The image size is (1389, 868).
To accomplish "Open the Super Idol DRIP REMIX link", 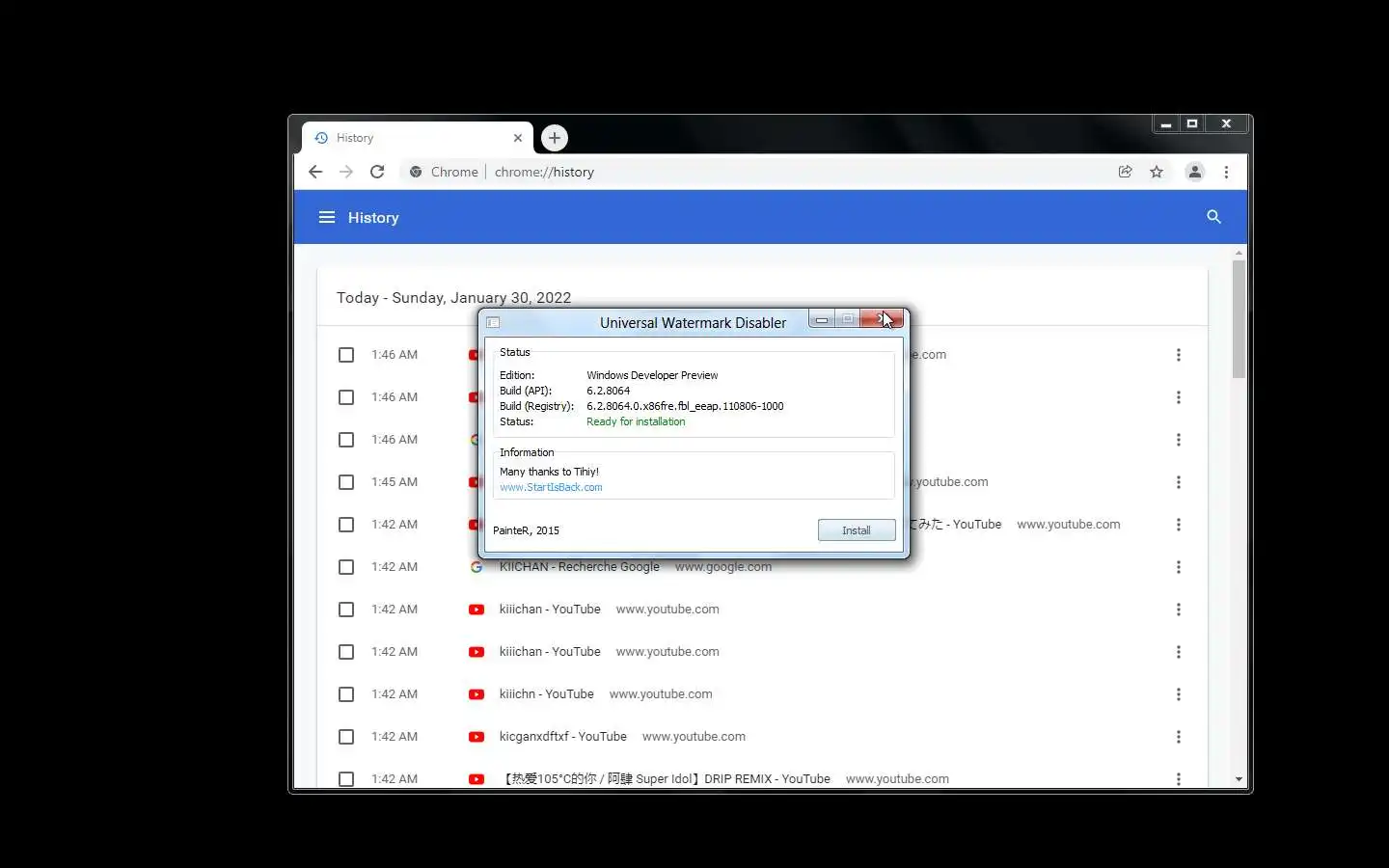I will click(667, 779).
